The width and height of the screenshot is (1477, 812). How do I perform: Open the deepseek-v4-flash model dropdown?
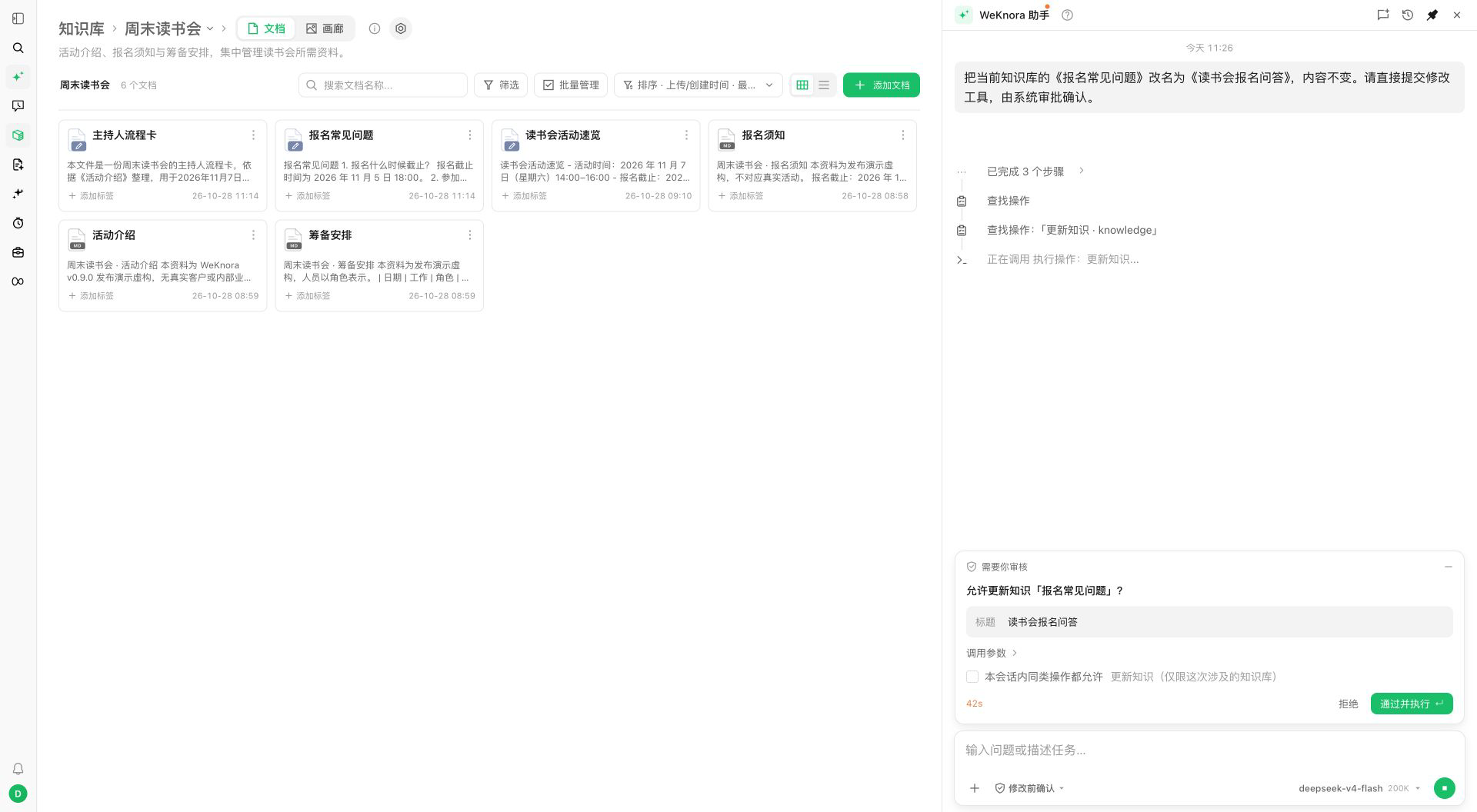[1359, 788]
